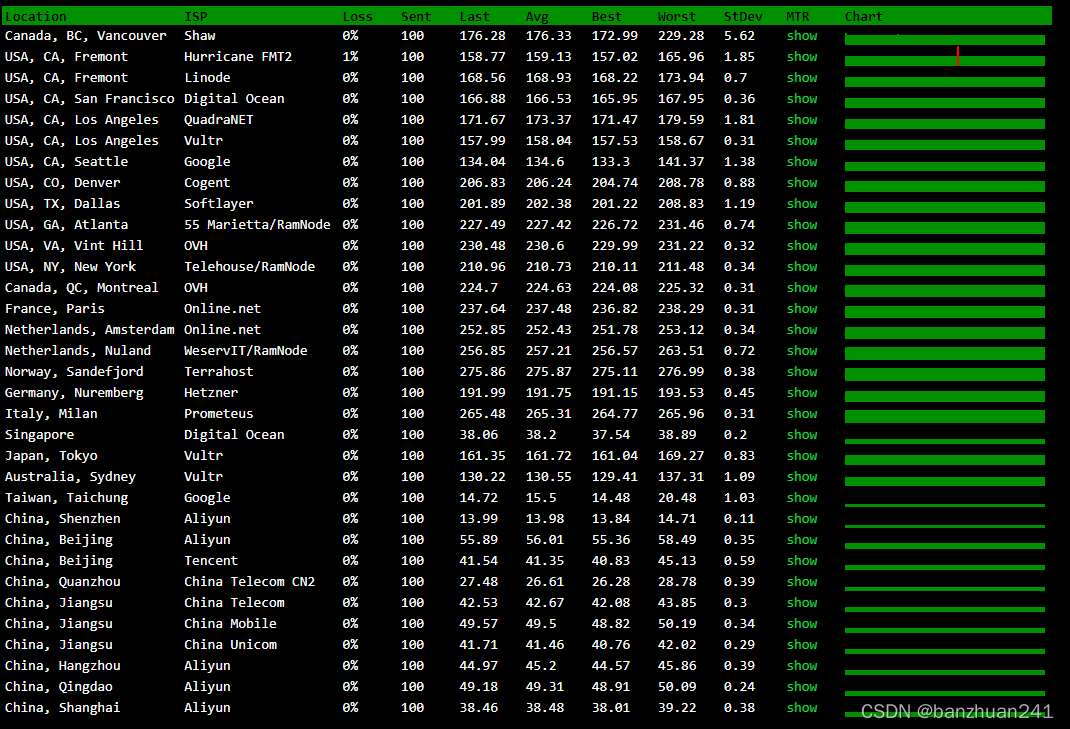Open MTR show link for Vancouver Shaw
This screenshot has width=1070, height=729.
[x=802, y=35]
